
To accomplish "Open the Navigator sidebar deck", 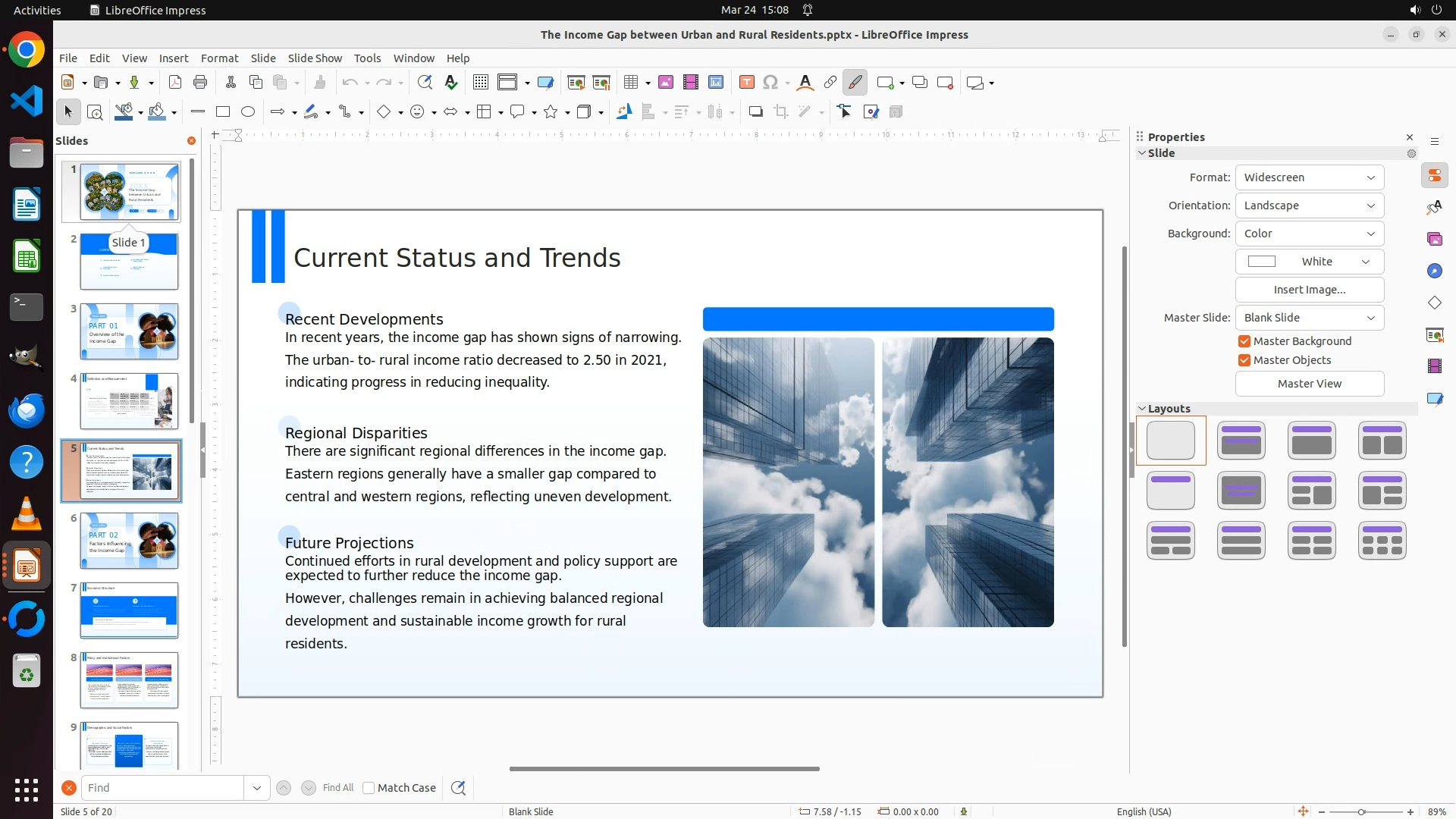I will pyautogui.click(x=1434, y=271).
